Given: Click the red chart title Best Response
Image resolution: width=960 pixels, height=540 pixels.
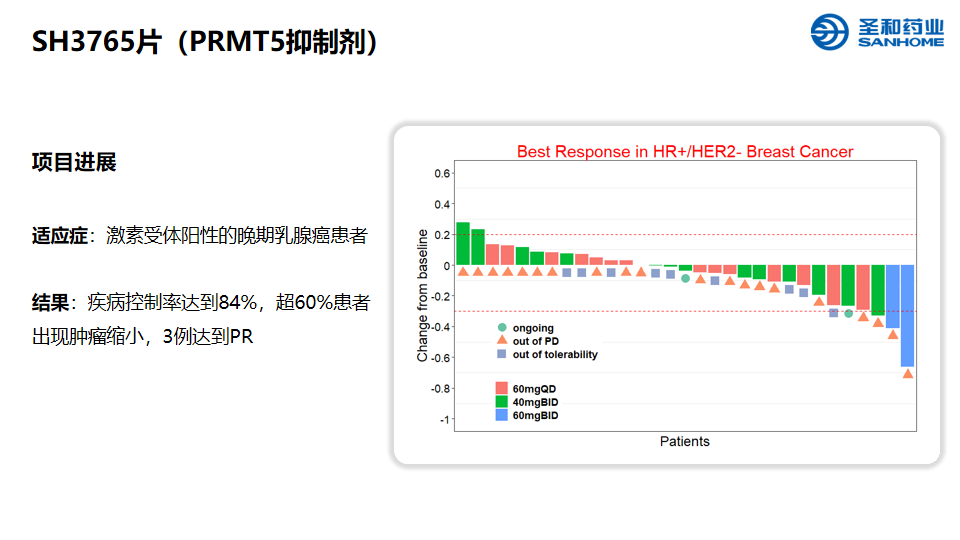Looking at the screenshot, I should click(x=684, y=152).
